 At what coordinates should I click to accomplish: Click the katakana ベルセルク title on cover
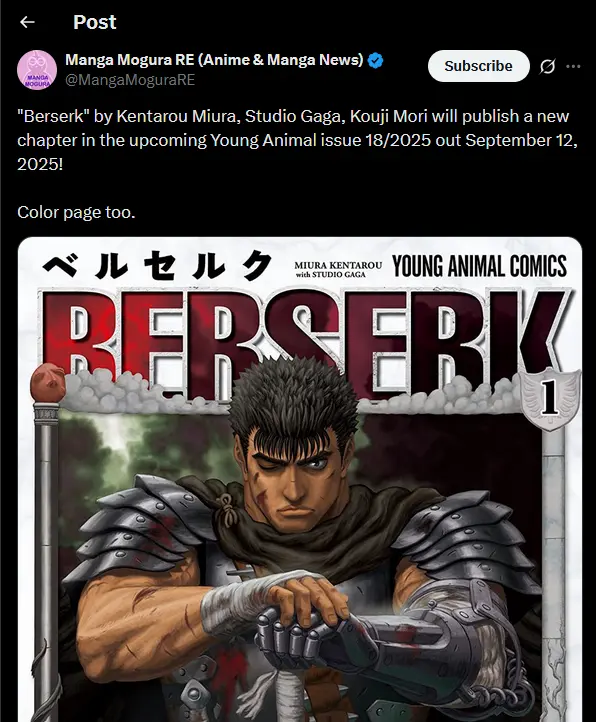pyautogui.click(x=157, y=265)
